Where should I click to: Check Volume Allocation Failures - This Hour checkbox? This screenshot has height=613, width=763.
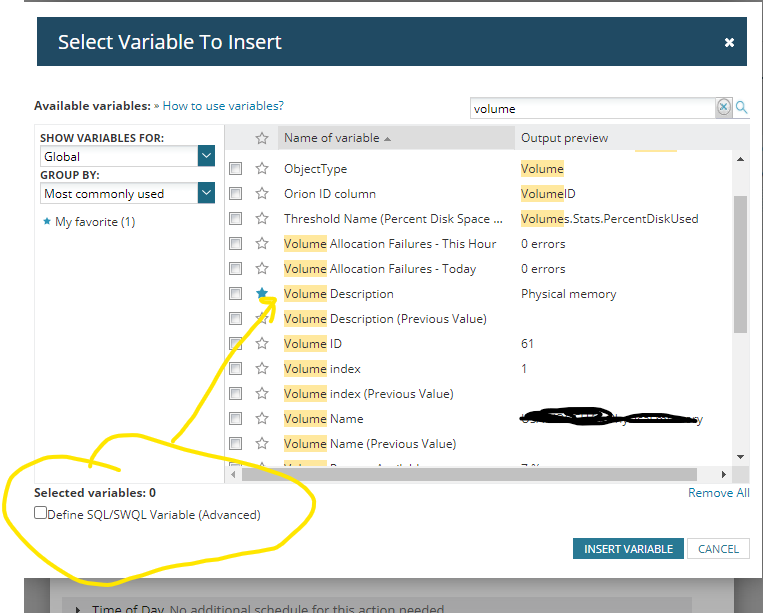point(236,243)
